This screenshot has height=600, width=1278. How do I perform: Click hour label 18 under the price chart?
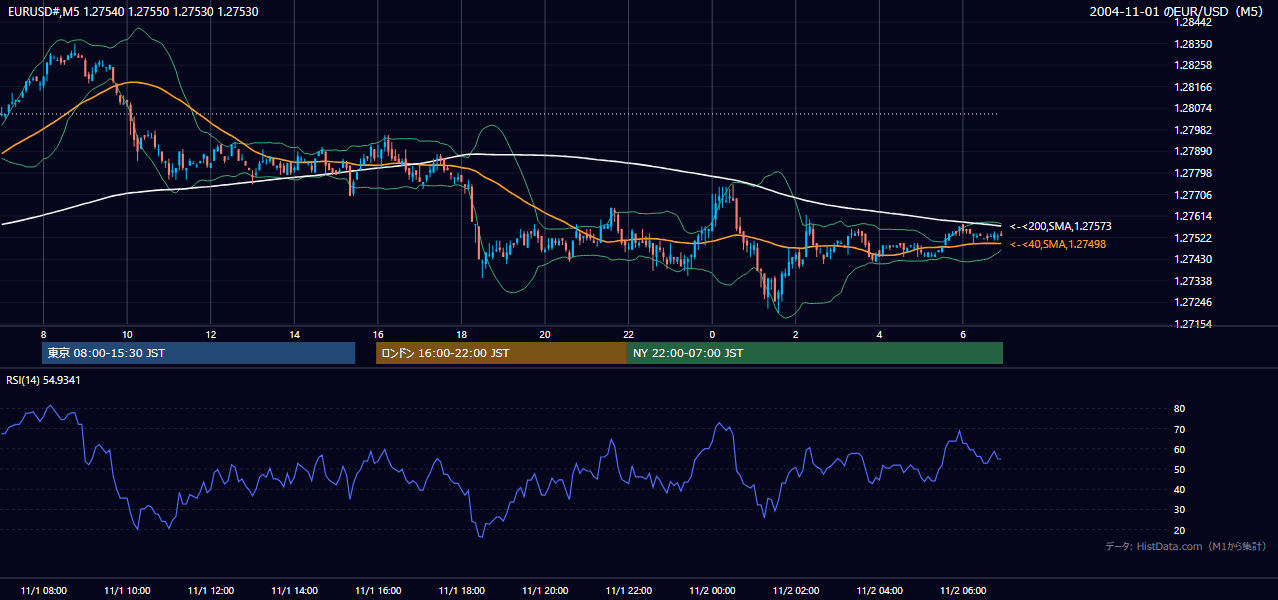[461, 334]
